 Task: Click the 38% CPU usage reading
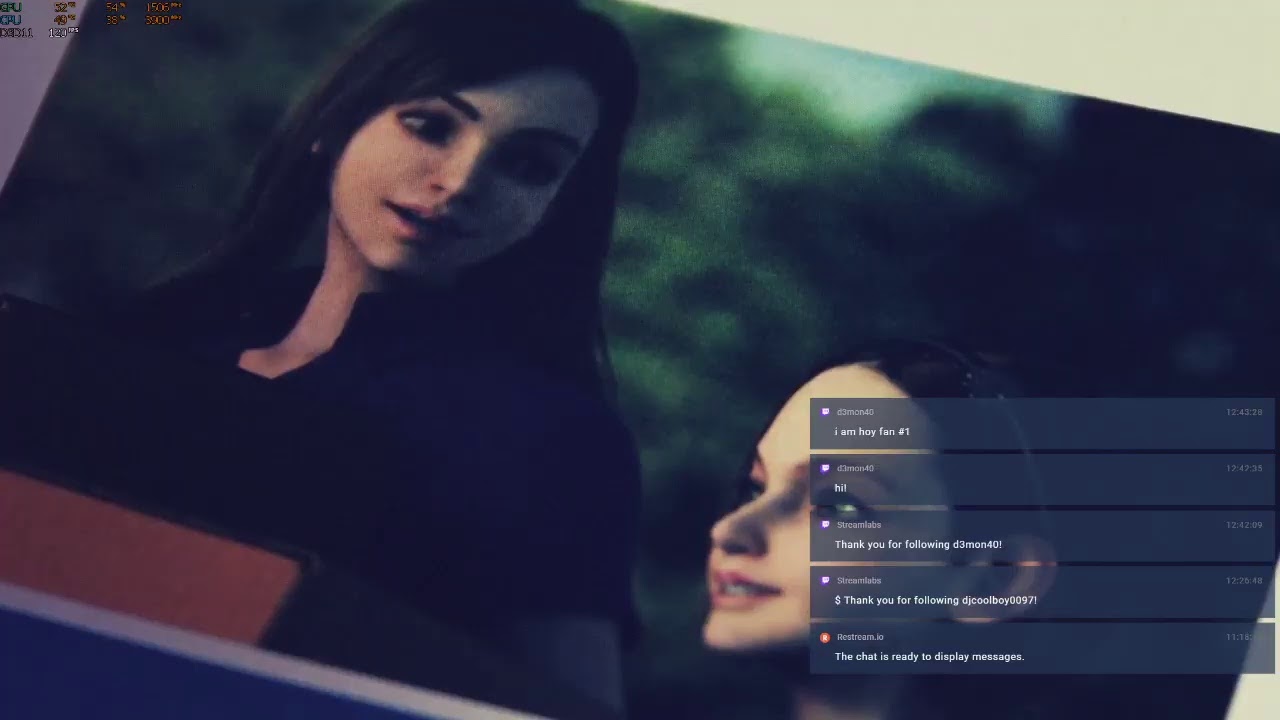(x=117, y=19)
